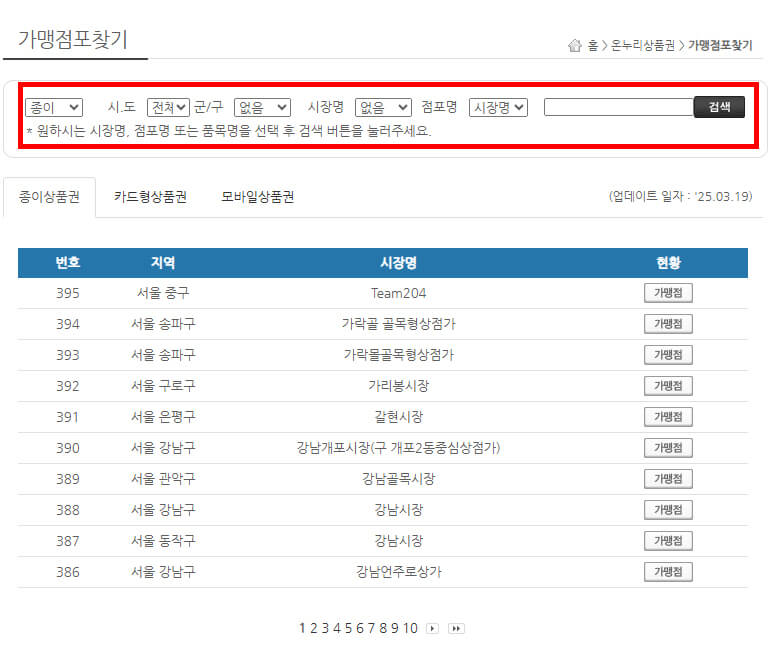The height and width of the screenshot is (651, 774).
Task: Go to page 1
Action: tap(302, 628)
